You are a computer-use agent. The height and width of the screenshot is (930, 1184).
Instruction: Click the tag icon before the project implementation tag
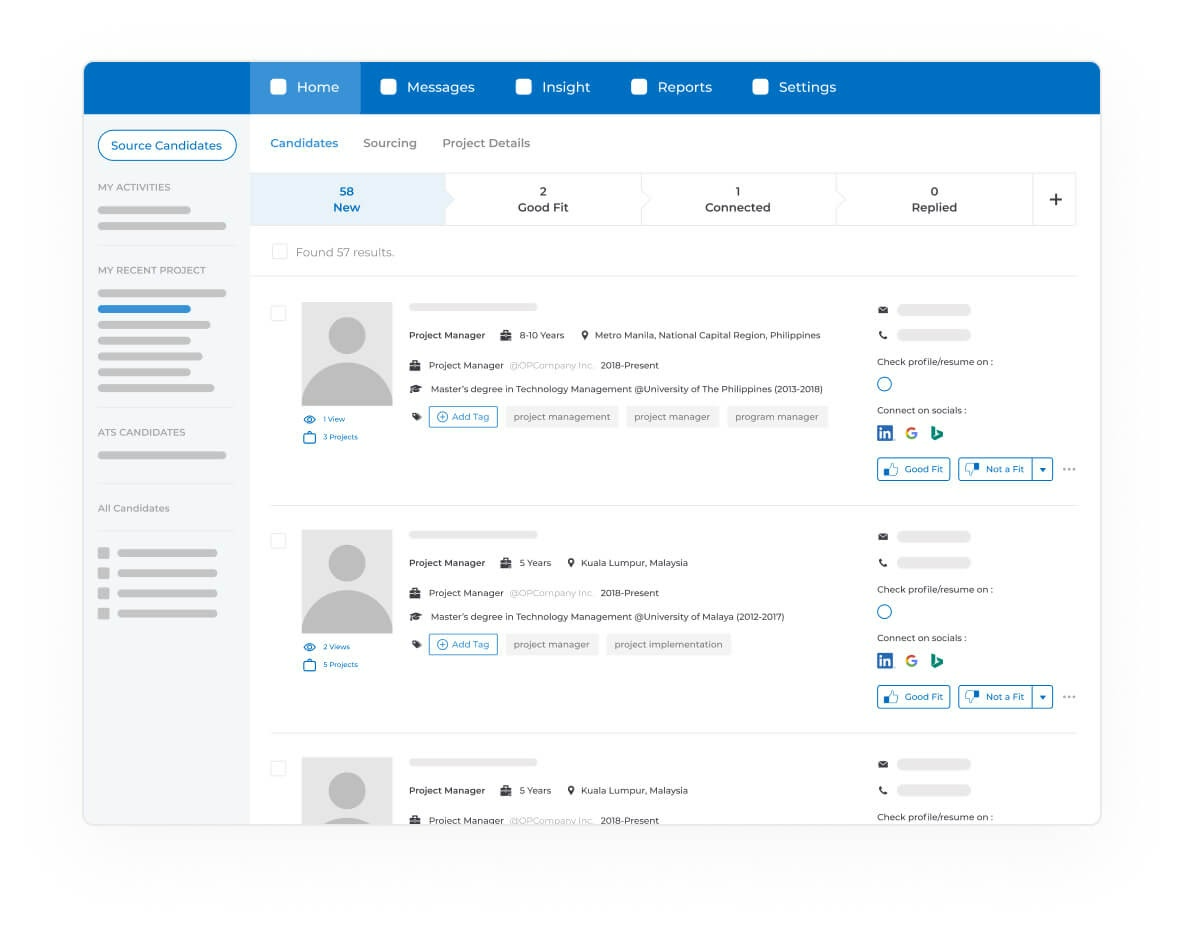coord(416,645)
